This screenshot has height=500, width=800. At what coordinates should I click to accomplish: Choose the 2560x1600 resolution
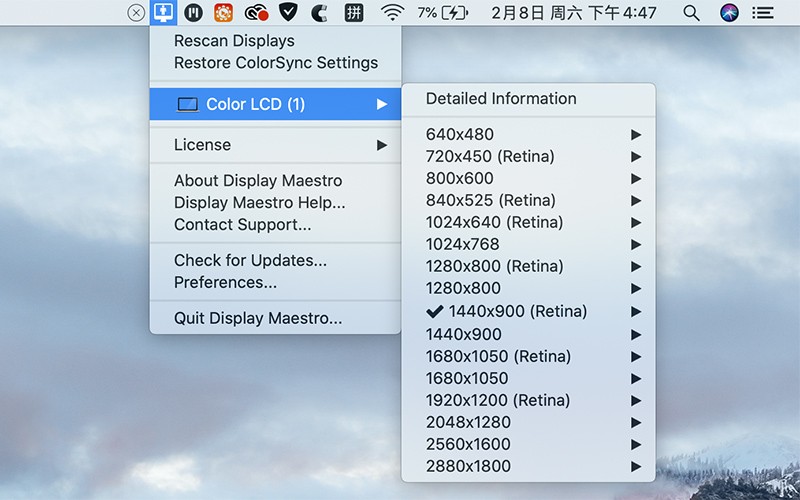coord(528,444)
